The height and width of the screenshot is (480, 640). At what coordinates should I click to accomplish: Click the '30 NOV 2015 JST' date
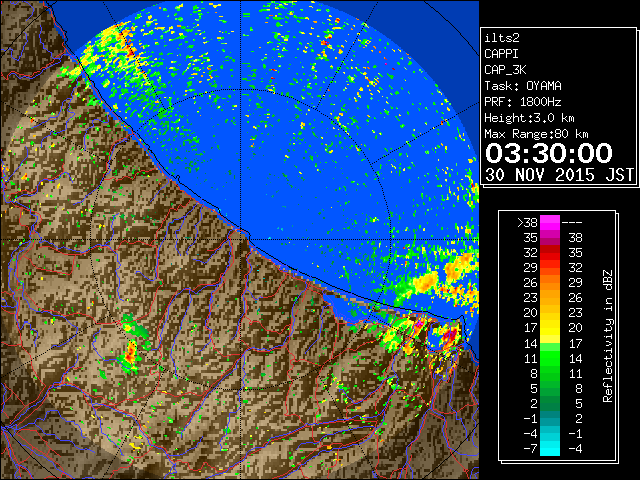coord(559,175)
